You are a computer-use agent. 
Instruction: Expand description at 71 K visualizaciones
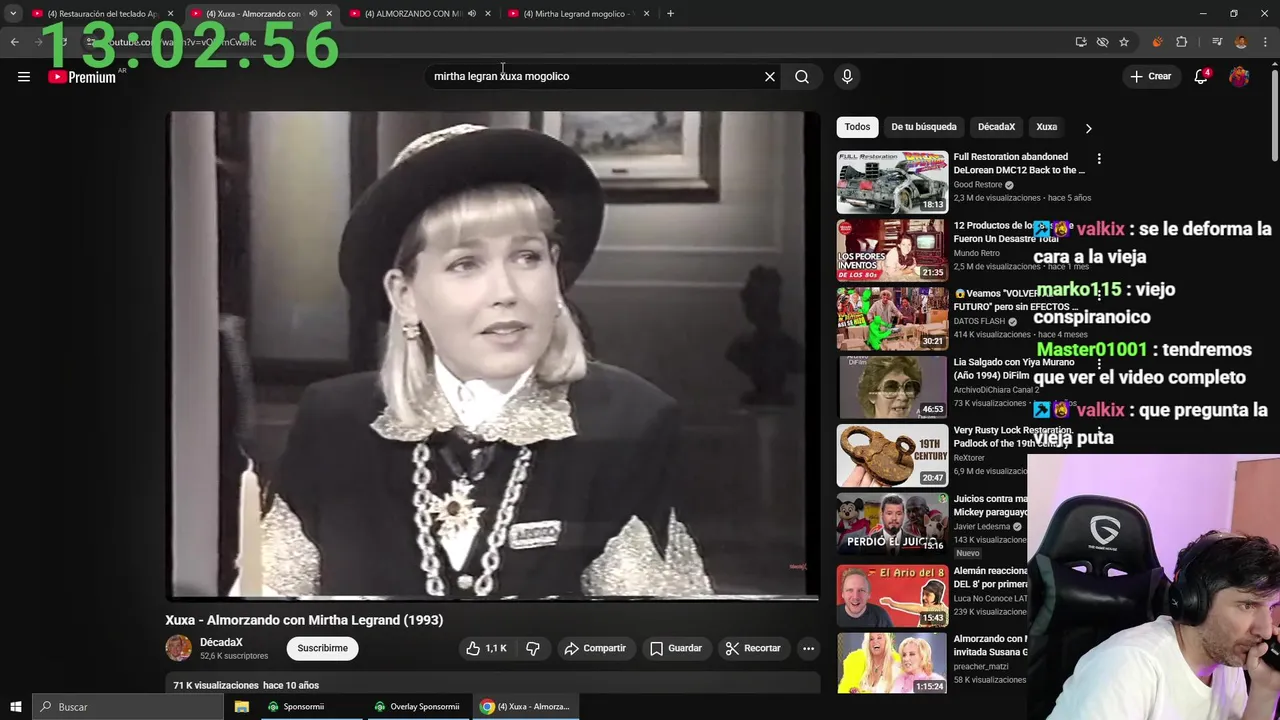[x=246, y=685]
